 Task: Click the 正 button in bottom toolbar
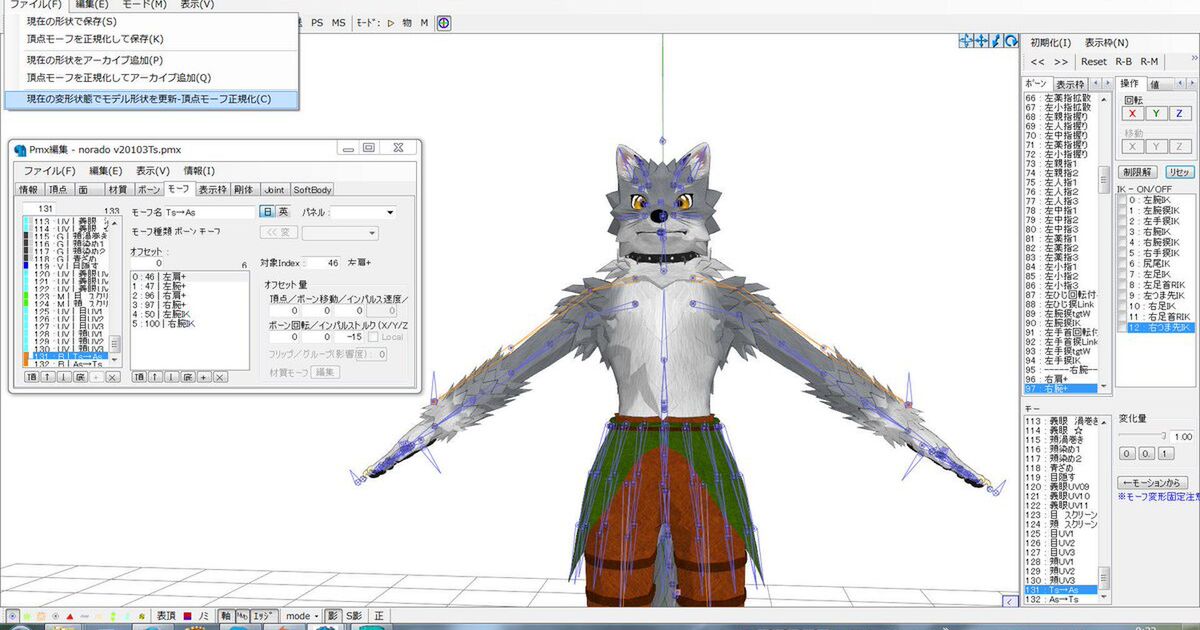pyautogui.click(x=379, y=616)
